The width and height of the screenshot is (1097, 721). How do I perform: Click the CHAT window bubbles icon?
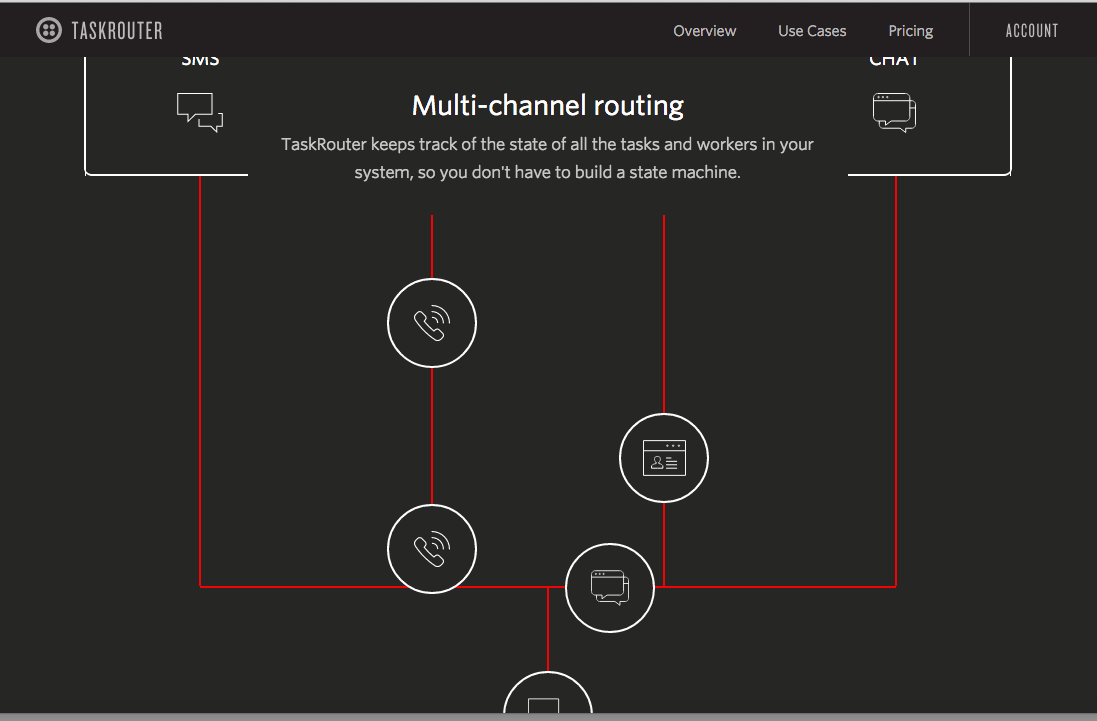click(894, 112)
